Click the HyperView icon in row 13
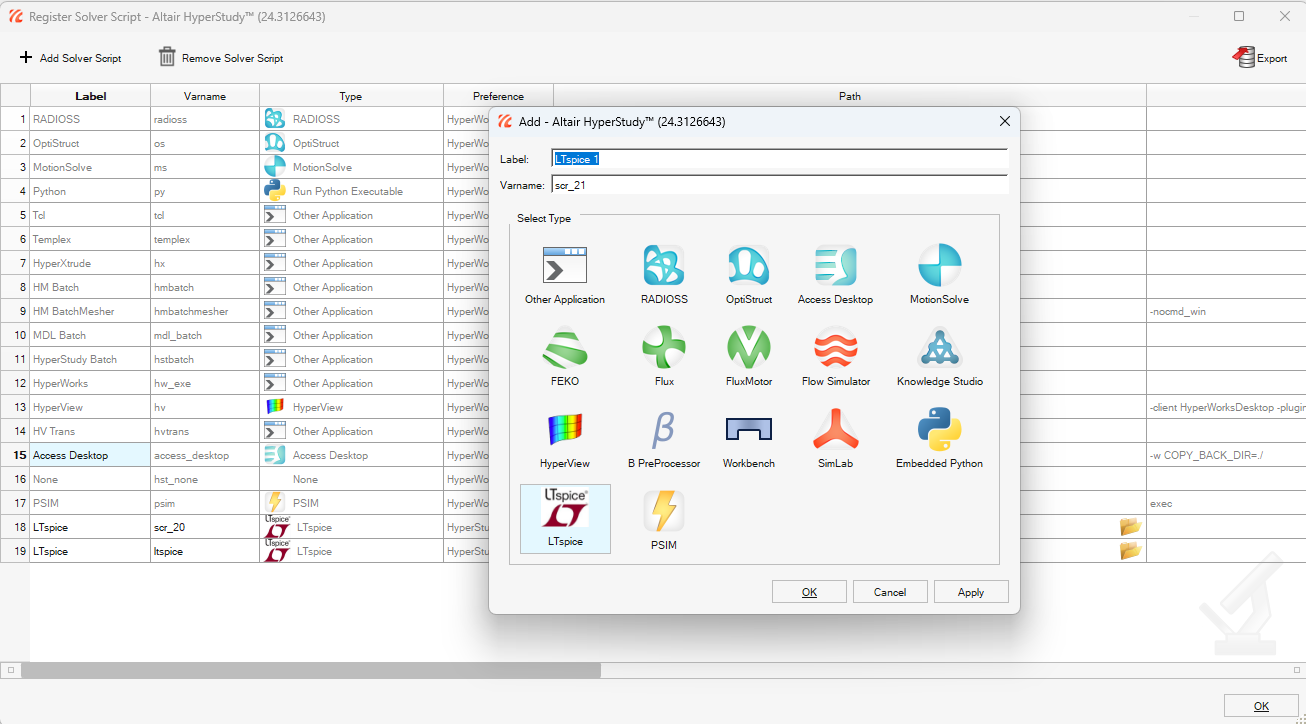1306x724 pixels. click(274, 407)
